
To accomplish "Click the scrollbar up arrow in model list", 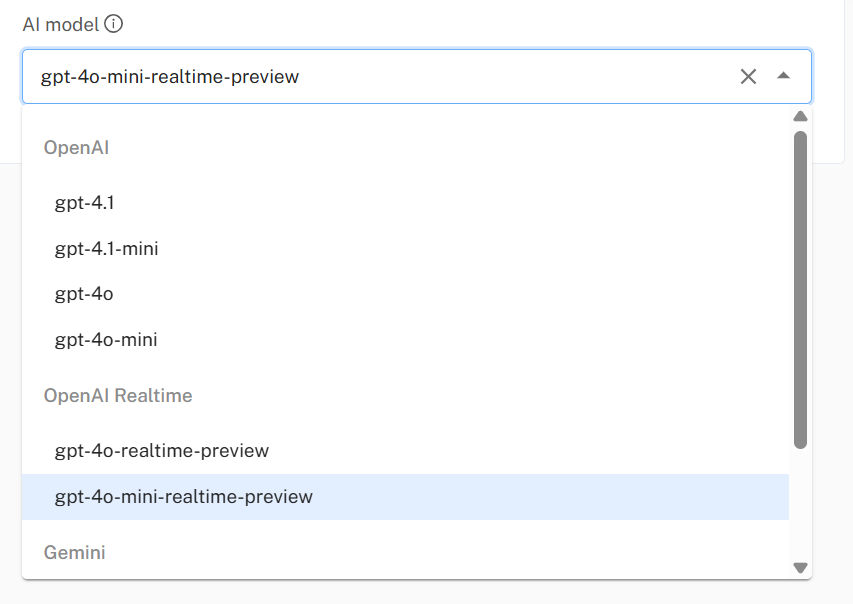I will coord(800,116).
